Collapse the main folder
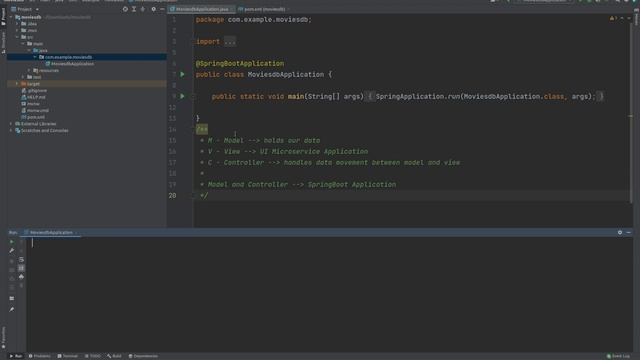 (23, 44)
